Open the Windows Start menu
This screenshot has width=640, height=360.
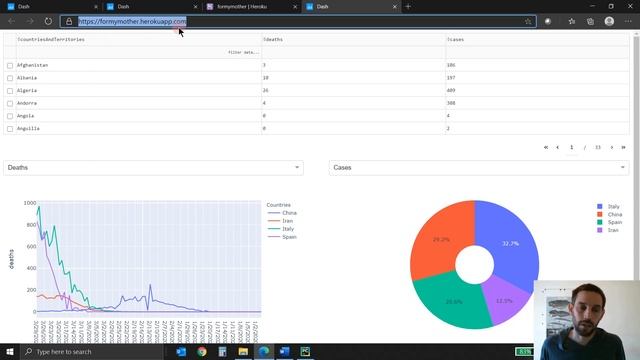pos(10,351)
